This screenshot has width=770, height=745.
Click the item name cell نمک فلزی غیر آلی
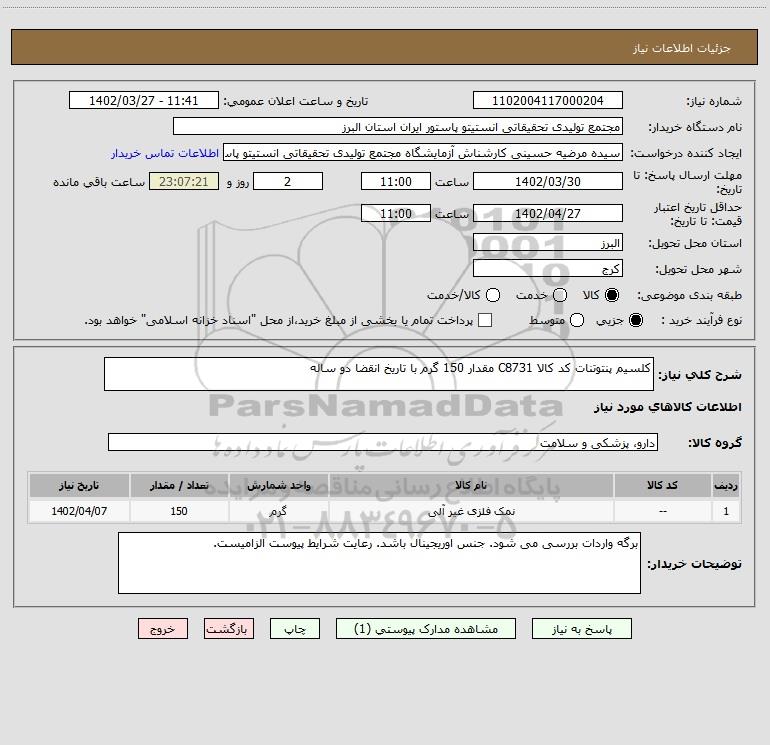pyautogui.click(x=471, y=511)
